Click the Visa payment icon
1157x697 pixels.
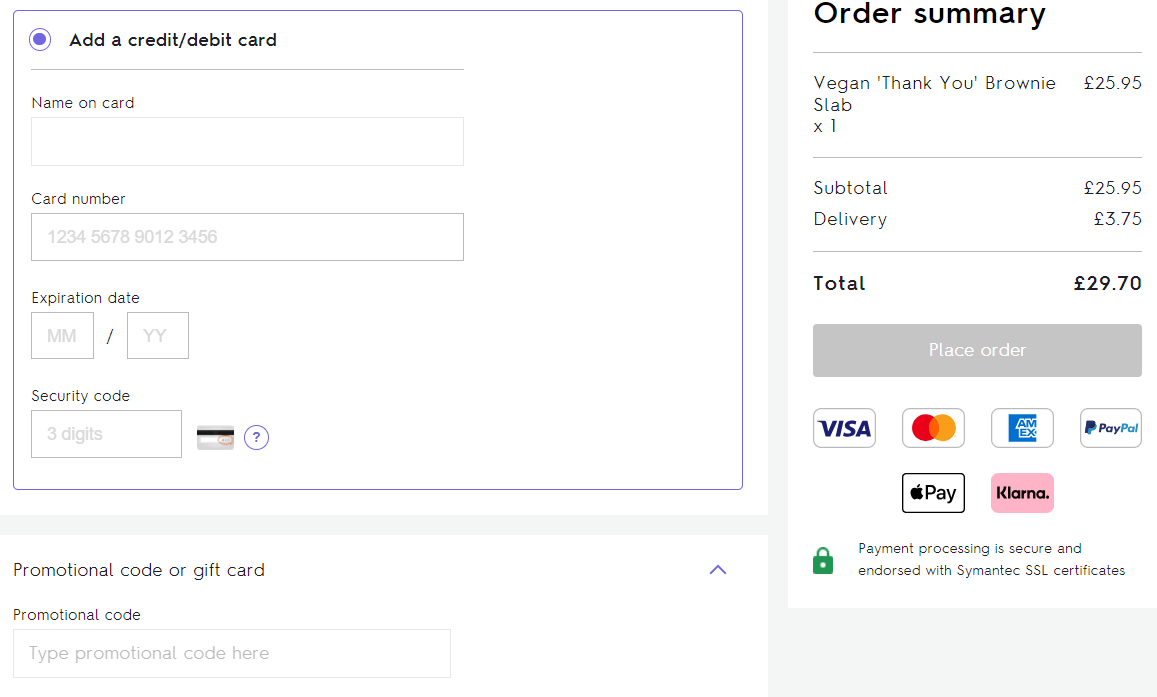844,427
